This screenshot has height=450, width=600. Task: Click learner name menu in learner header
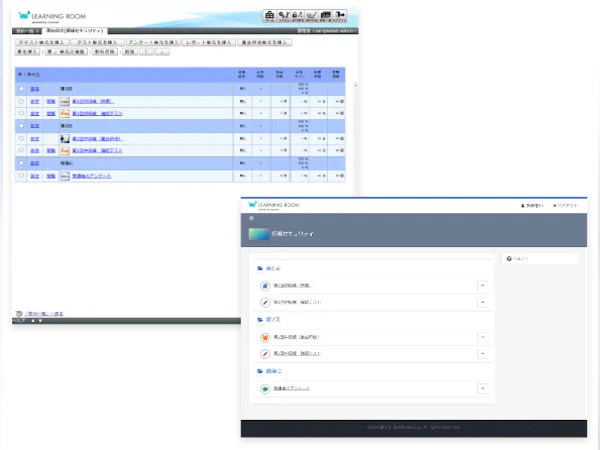point(532,206)
